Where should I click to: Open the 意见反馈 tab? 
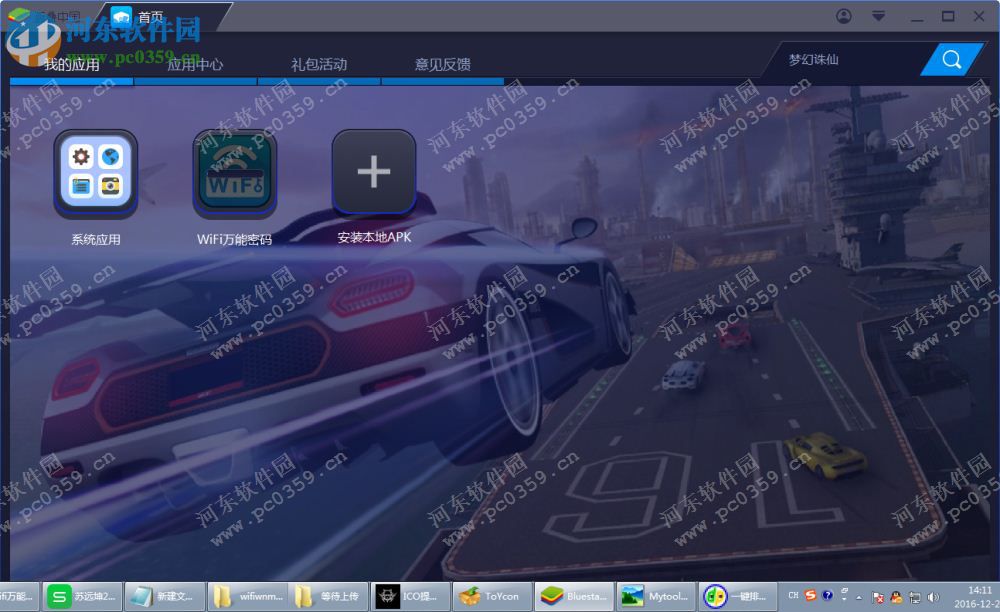[x=444, y=64]
